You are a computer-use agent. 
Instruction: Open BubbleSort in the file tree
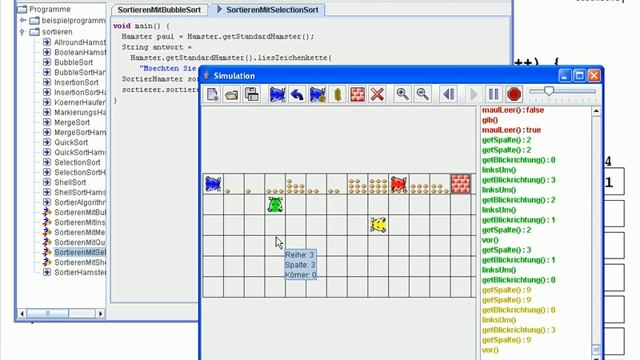coord(73,62)
